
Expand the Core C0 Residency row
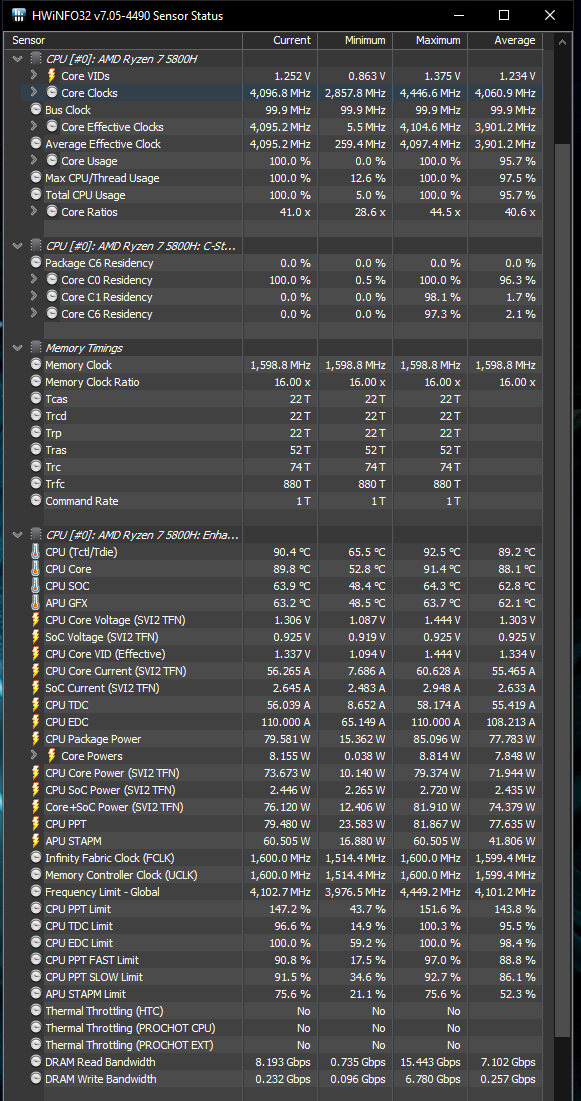(34, 279)
